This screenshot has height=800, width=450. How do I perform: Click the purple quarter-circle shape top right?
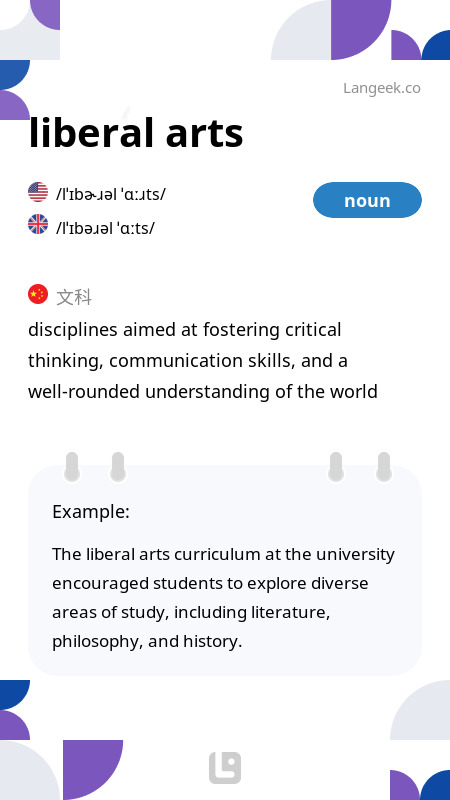click(x=361, y=30)
